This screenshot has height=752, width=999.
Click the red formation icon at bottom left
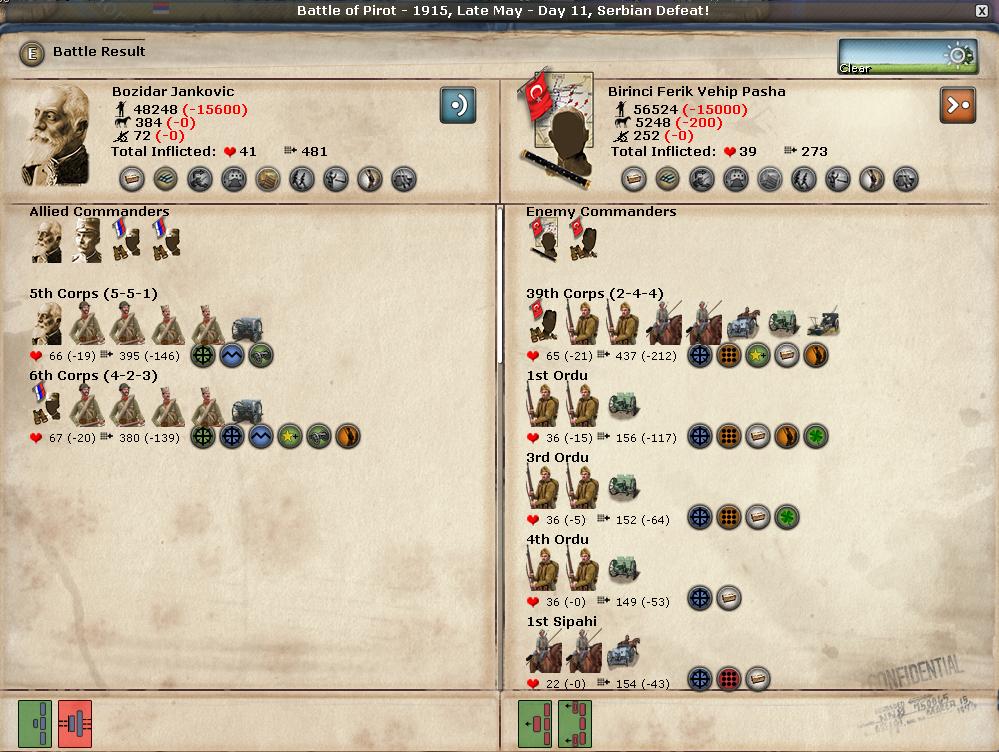[75, 723]
